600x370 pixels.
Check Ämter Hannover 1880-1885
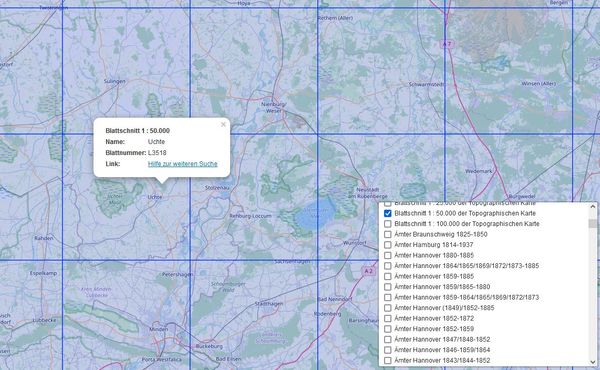click(388, 255)
